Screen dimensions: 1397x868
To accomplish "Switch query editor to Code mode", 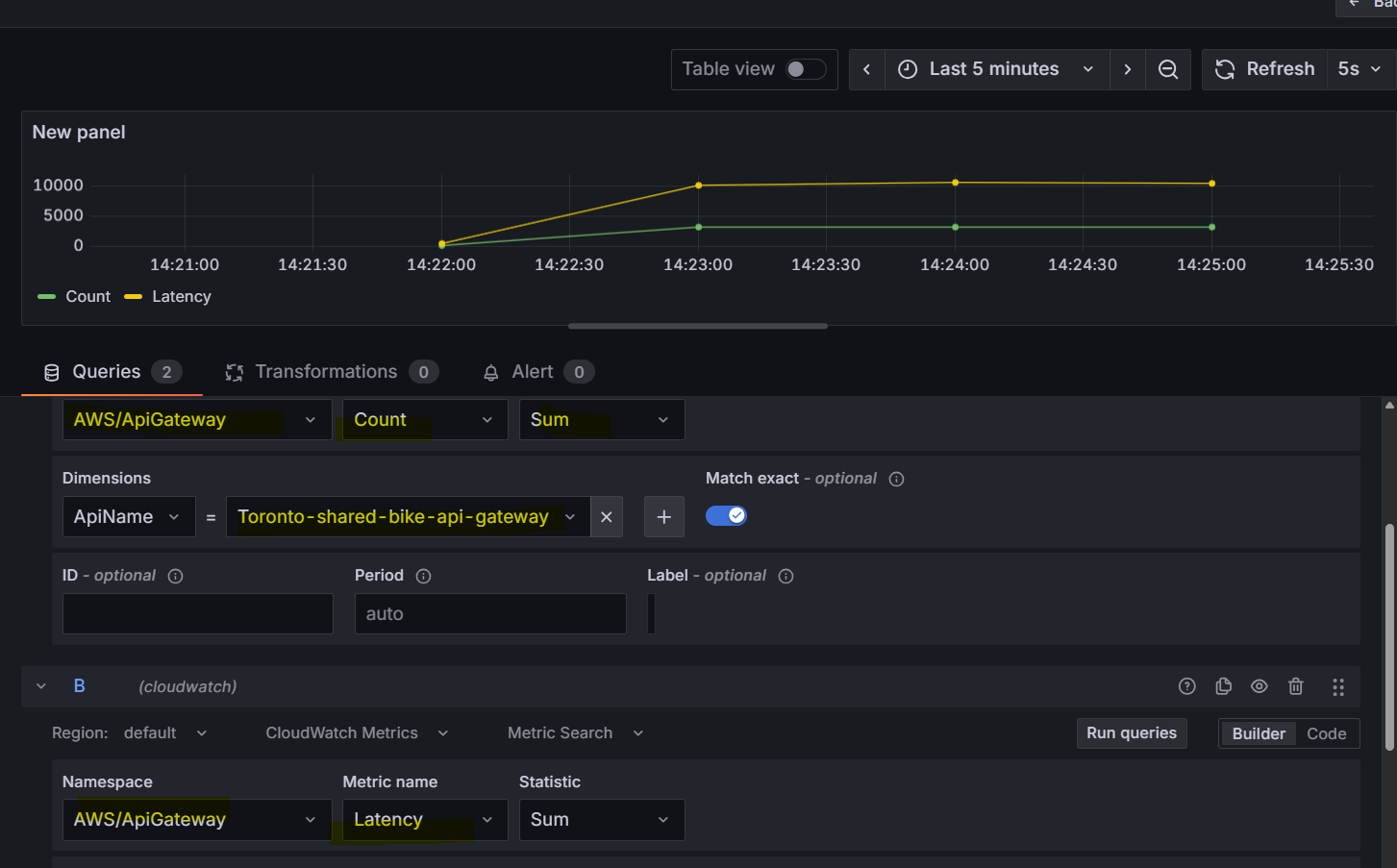I will (x=1327, y=733).
